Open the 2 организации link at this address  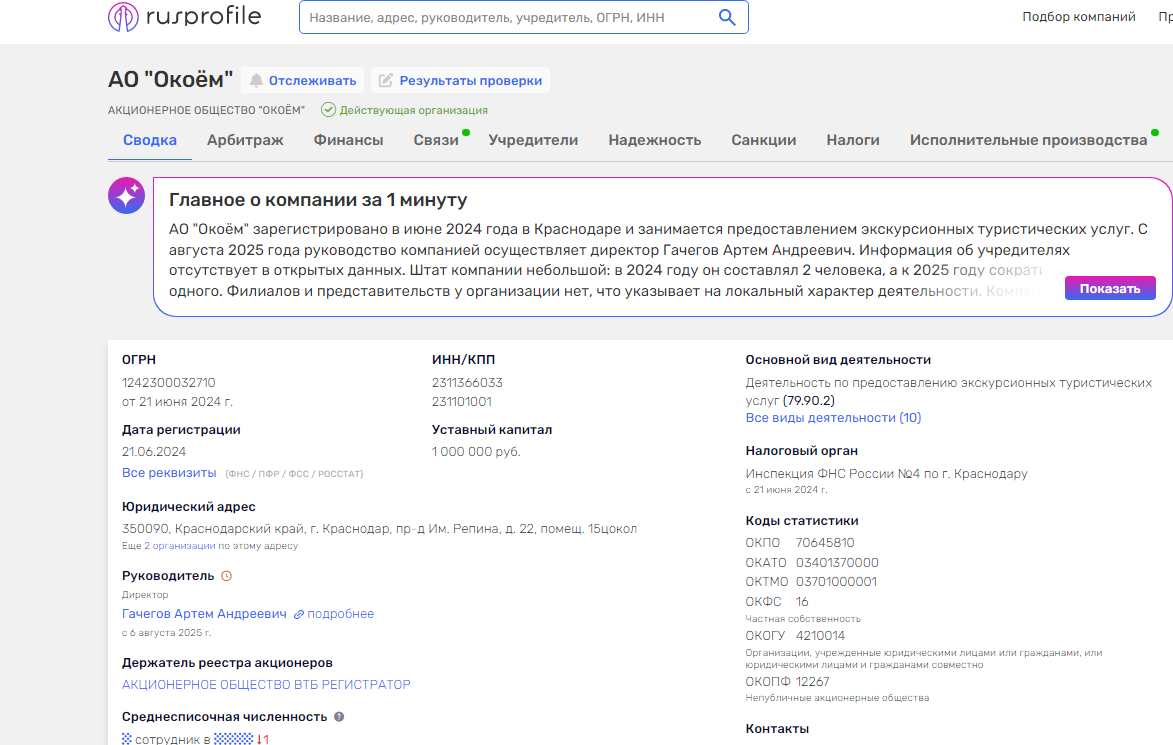pos(180,546)
